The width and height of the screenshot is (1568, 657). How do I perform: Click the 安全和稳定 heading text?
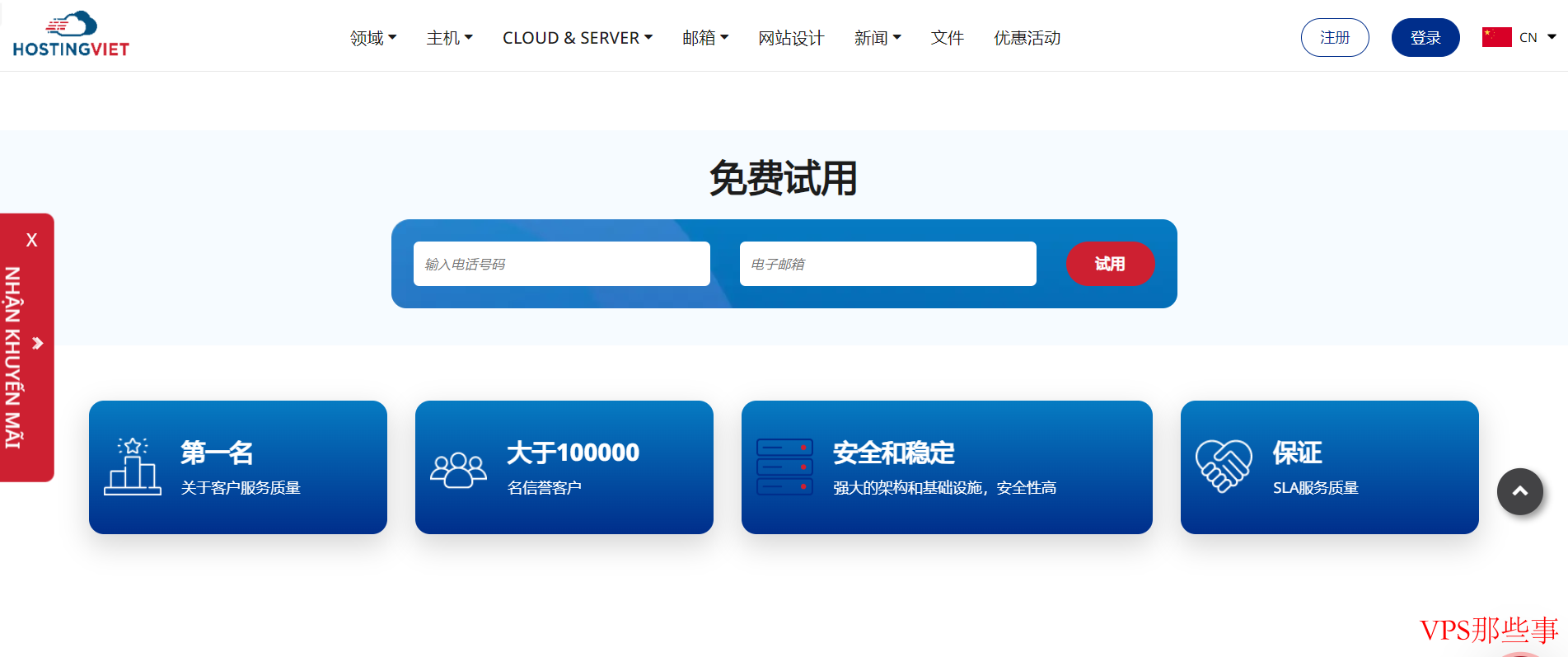point(894,453)
